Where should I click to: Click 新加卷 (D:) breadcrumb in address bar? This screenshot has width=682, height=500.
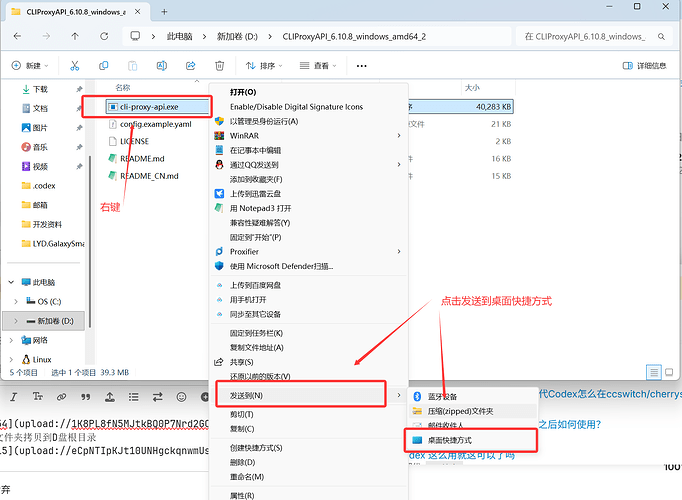237,37
